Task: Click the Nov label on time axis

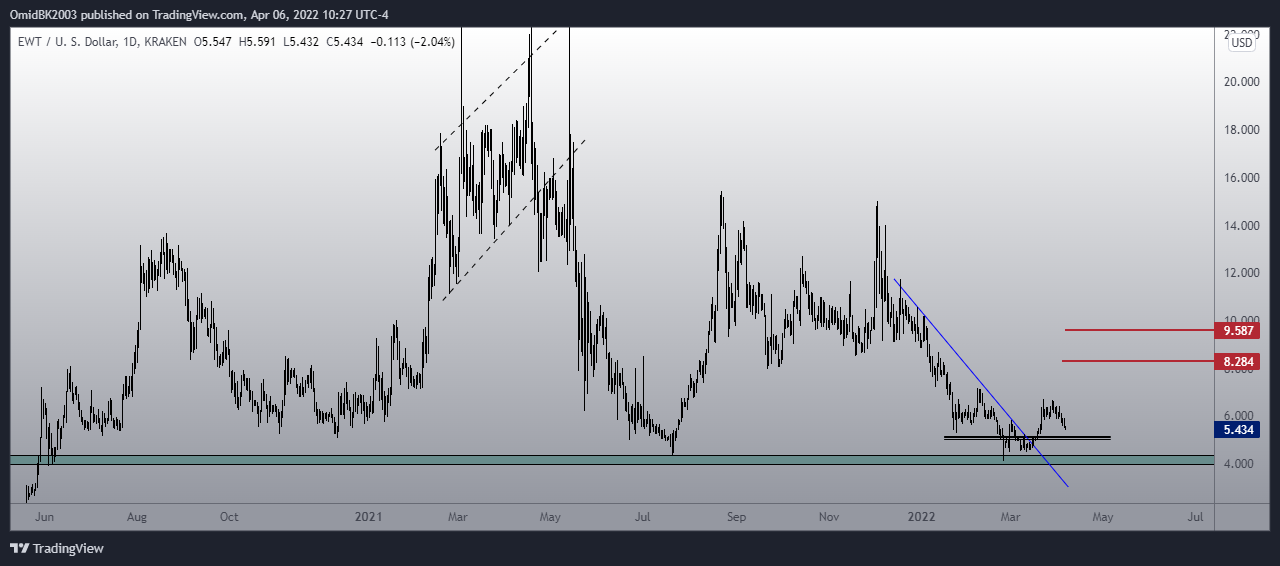Action: pyautogui.click(x=829, y=517)
